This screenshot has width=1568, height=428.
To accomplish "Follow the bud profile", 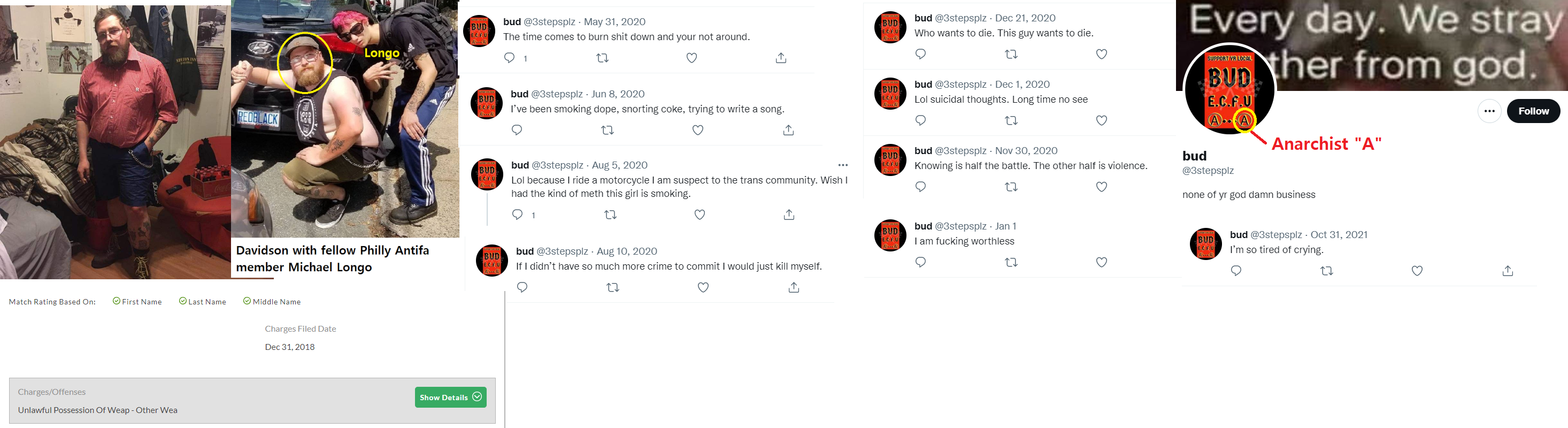I will tap(1533, 111).
